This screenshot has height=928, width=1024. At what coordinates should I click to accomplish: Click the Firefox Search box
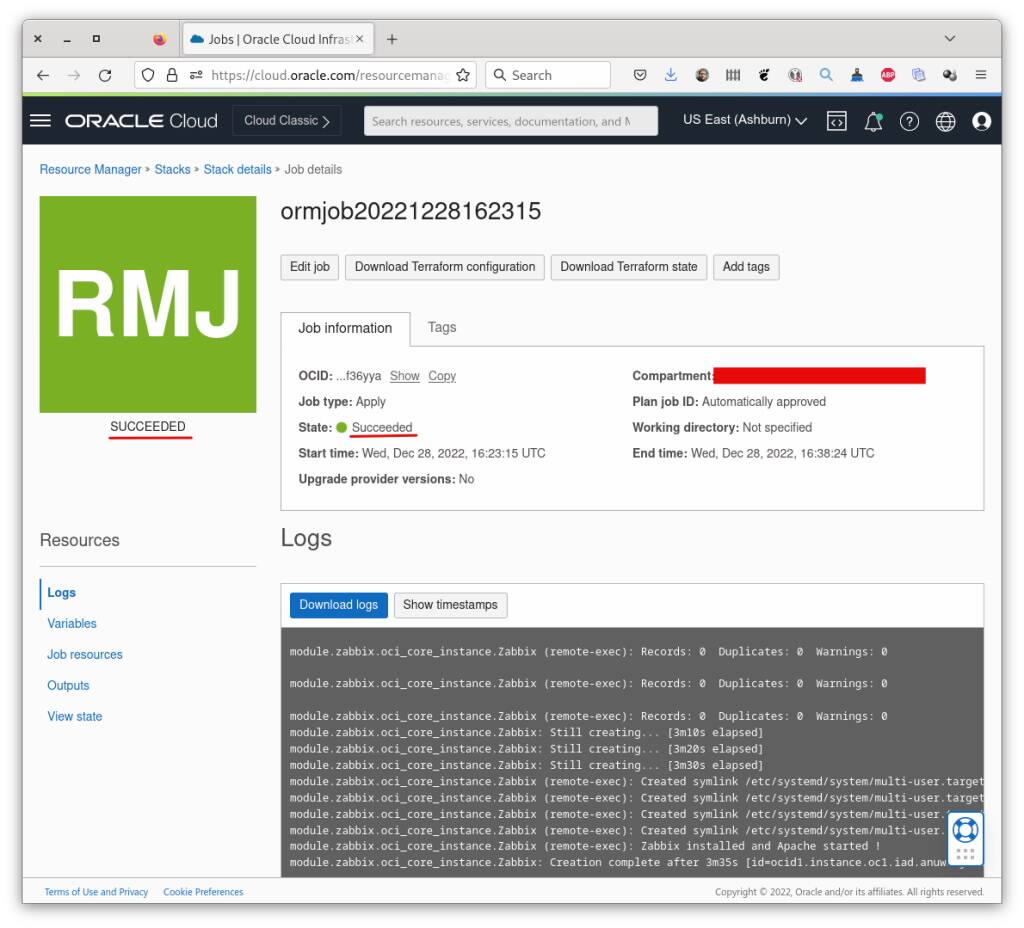tap(548, 75)
